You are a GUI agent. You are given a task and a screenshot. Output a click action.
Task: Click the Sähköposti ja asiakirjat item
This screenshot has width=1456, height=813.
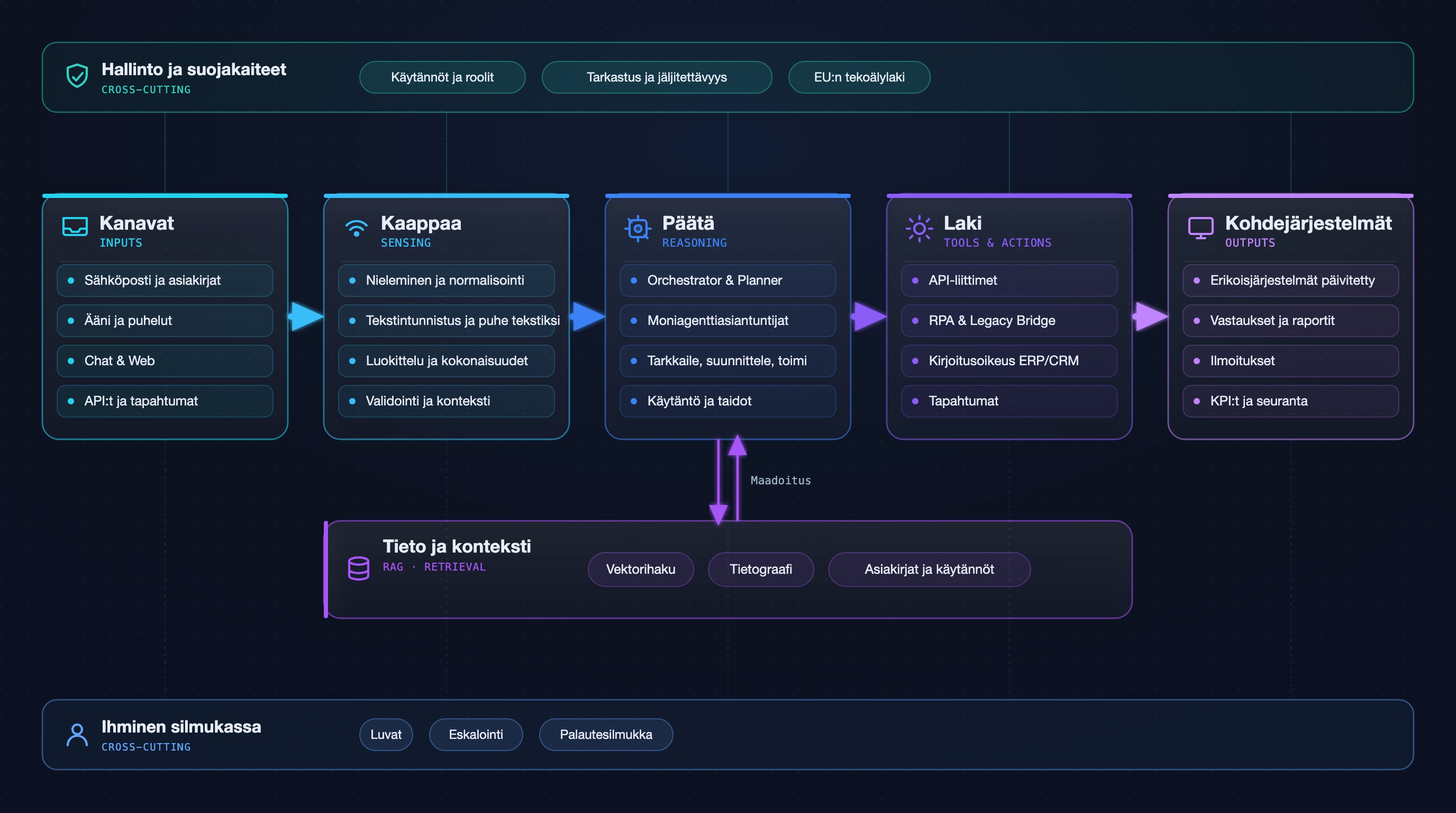[165, 281]
